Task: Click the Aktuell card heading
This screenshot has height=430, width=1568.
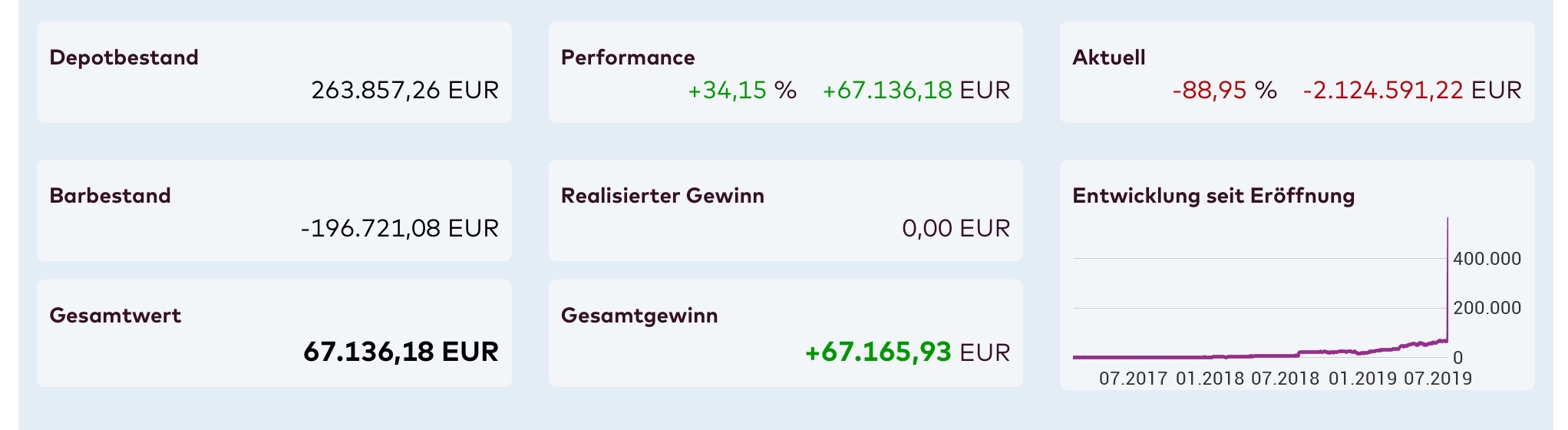Action: click(1108, 58)
